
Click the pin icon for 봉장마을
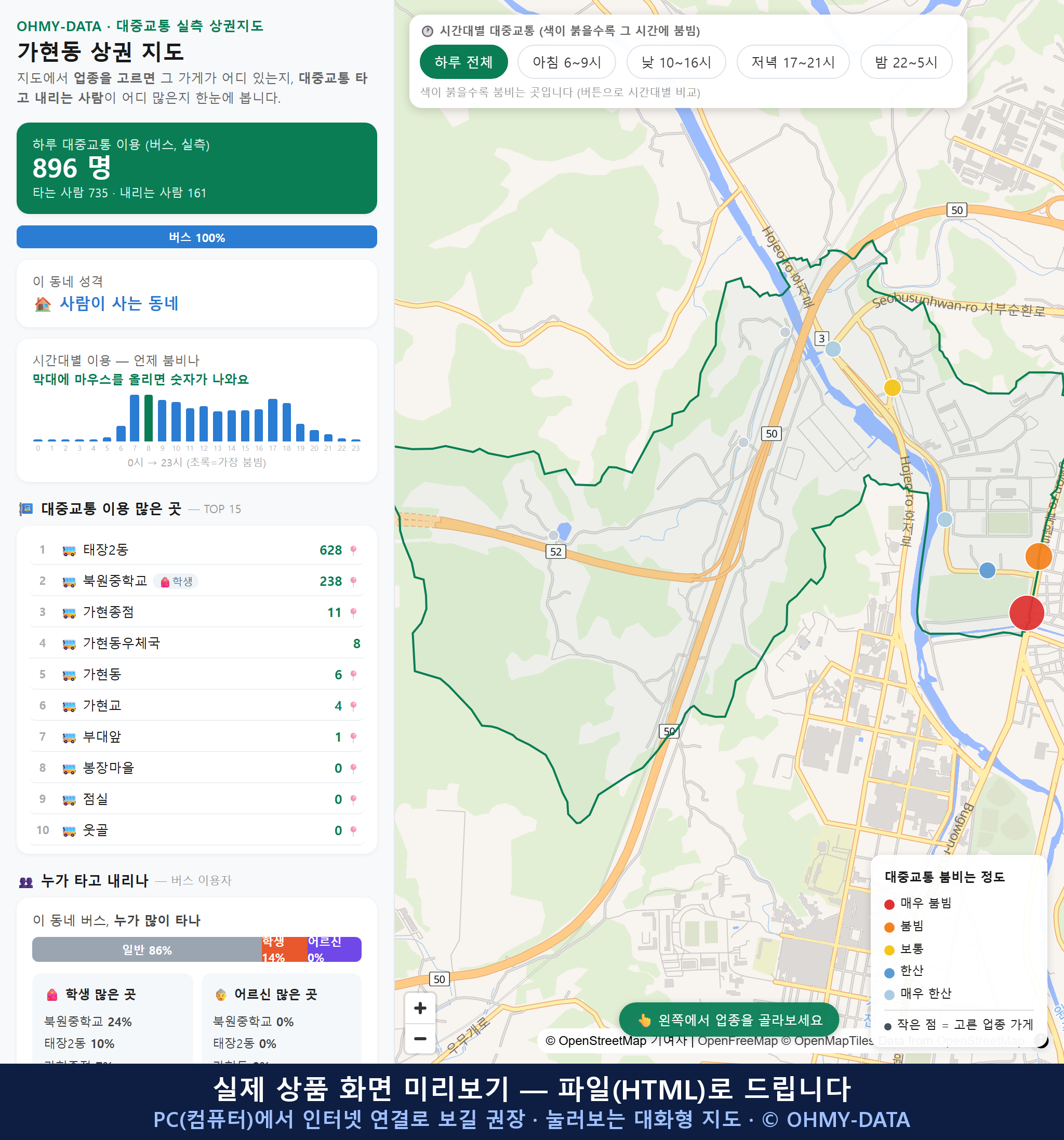[353, 768]
